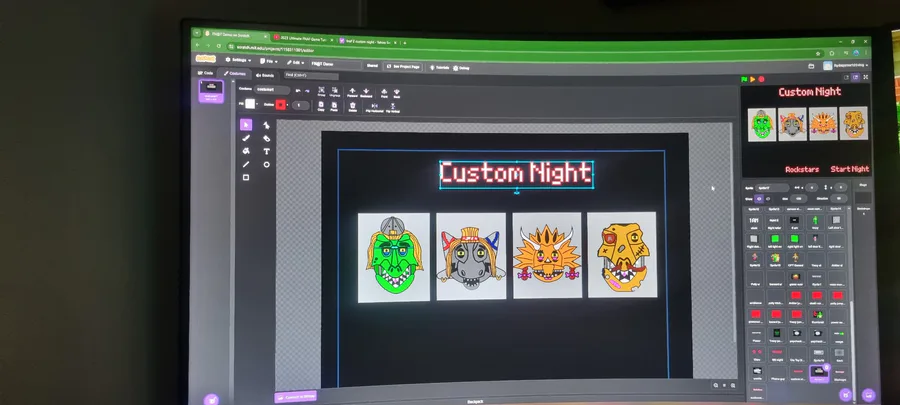Undo the last costume edit
The image size is (900, 405).
click(298, 91)
